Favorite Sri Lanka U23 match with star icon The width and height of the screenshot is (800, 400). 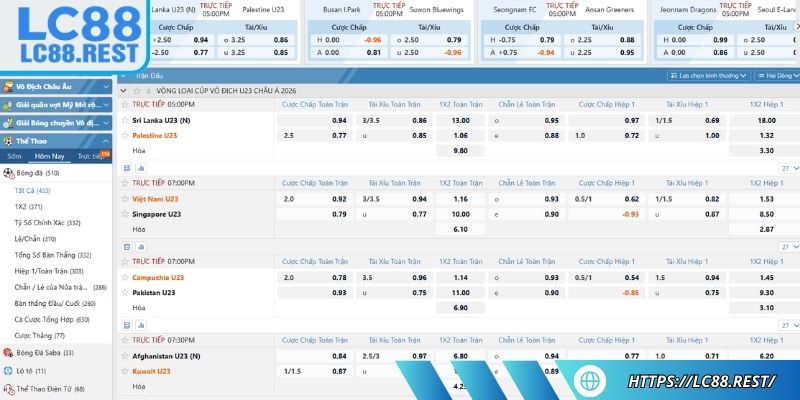point(125,120)
